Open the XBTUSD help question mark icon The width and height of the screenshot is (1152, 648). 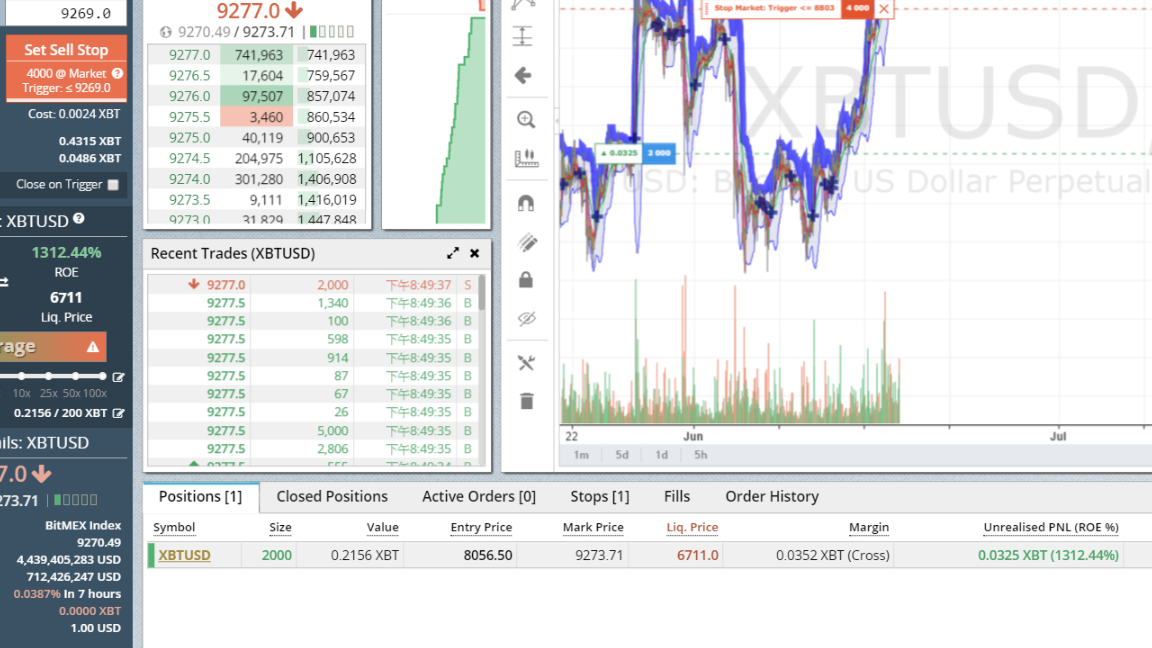(x=79, y=219)
